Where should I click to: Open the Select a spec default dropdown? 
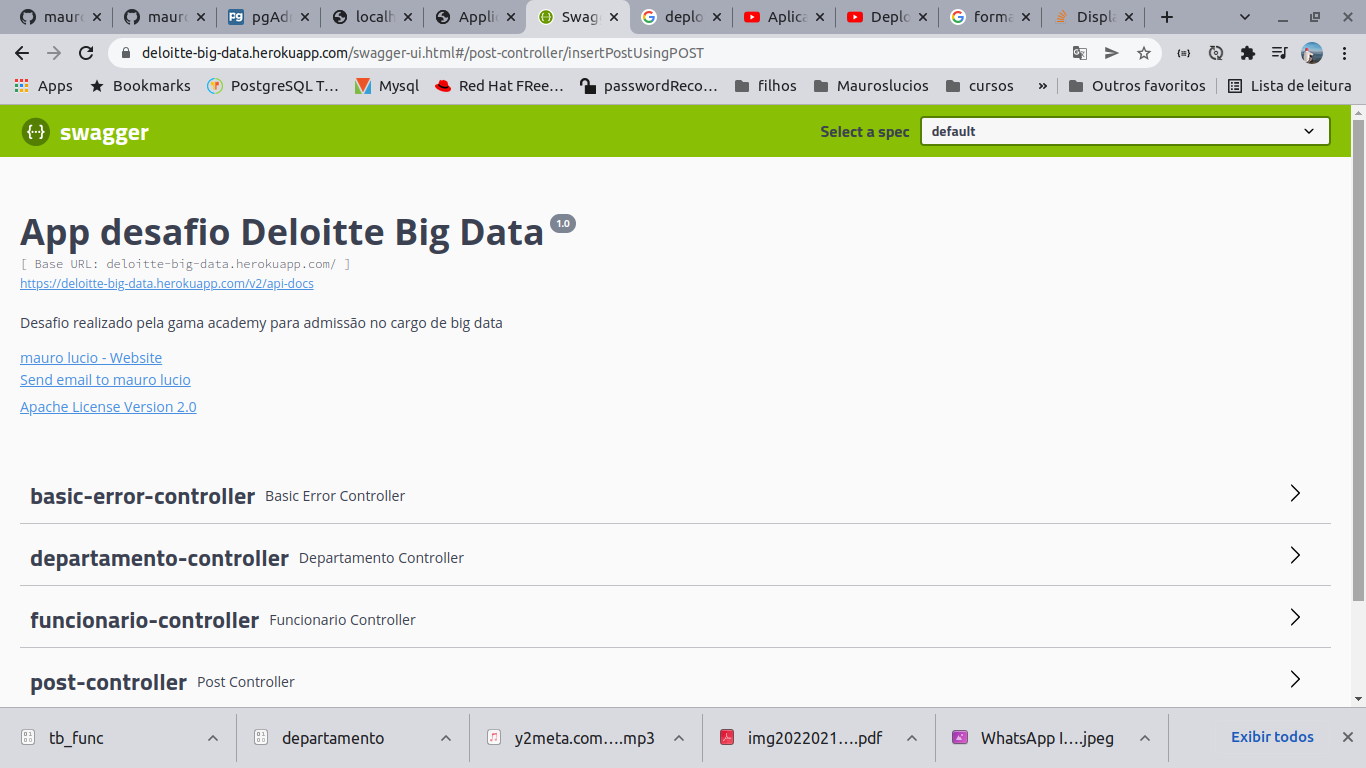1125,131
